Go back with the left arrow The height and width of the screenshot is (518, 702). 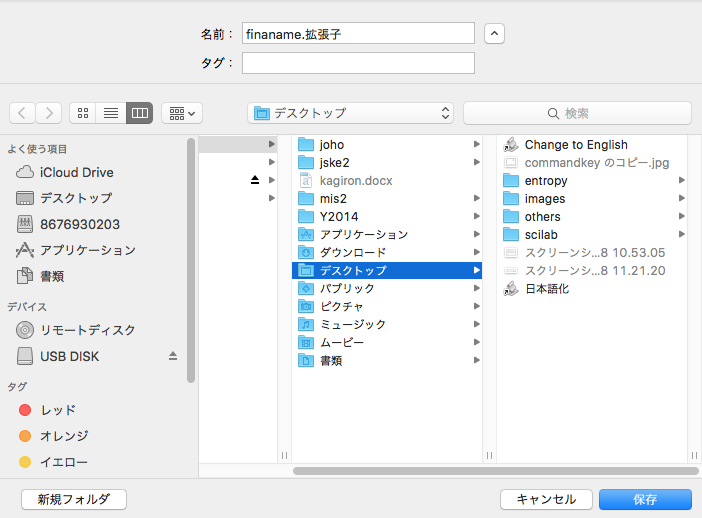click(22, 113)
